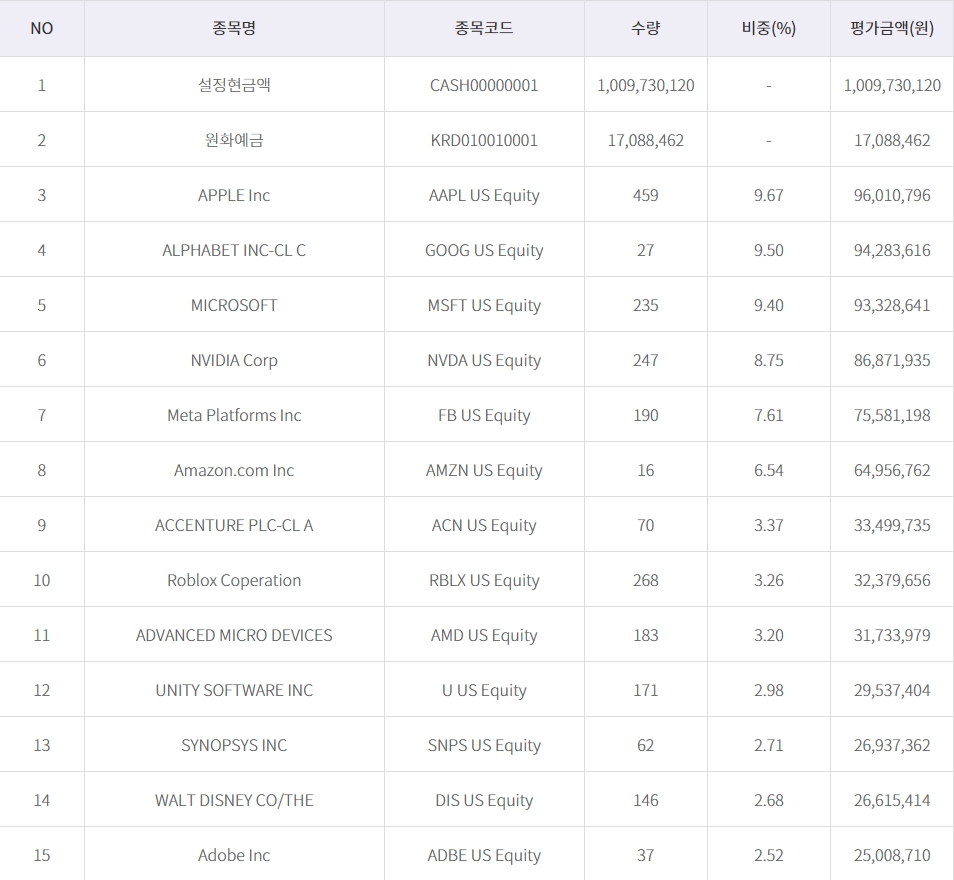Click Adobe valuation 25,008,710
Screen dimensions: 954x880
pyautogui.click(x=892, y=855)
